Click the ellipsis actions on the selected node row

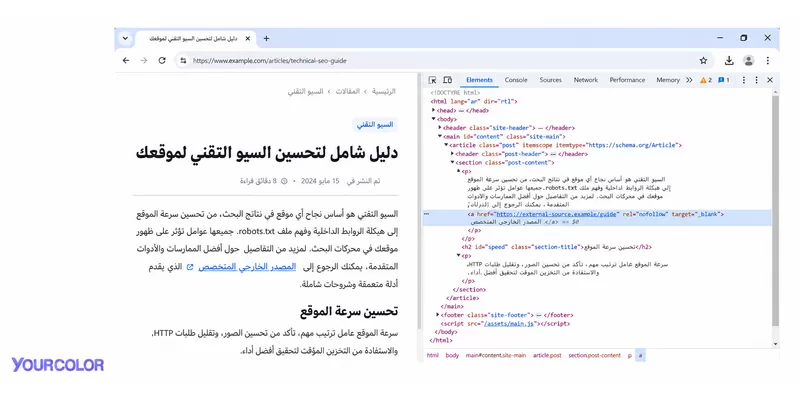click(x=427, y=214)
